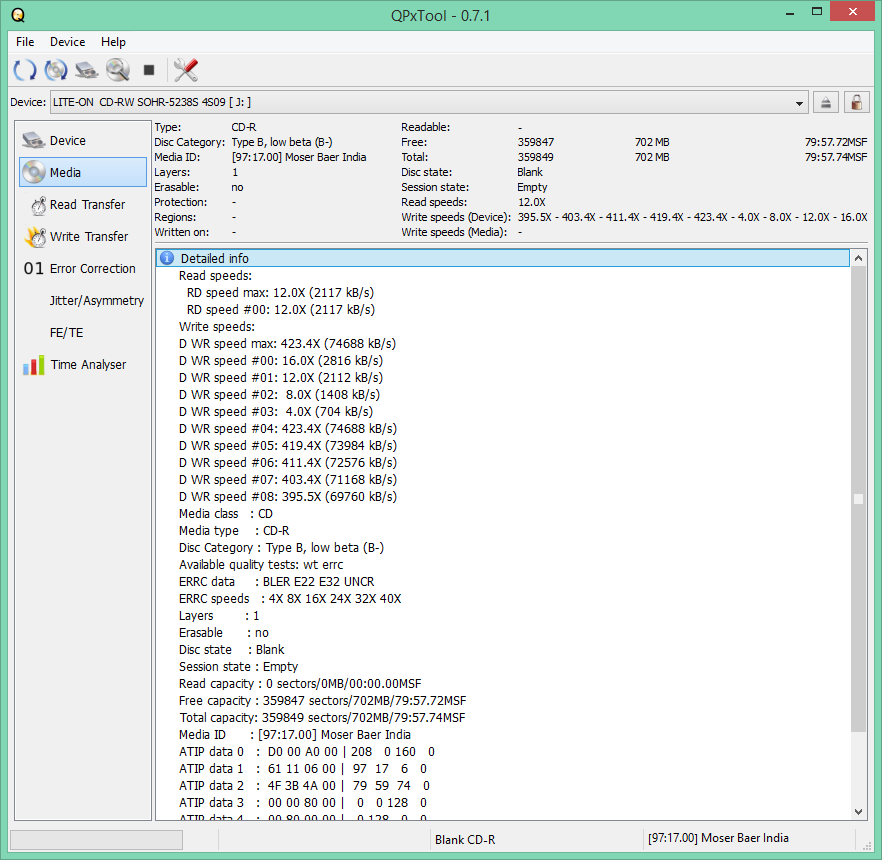Click the summary Type value 'CD-R'
This screenshot has width=882, height=860.
(x=244, y=127)
